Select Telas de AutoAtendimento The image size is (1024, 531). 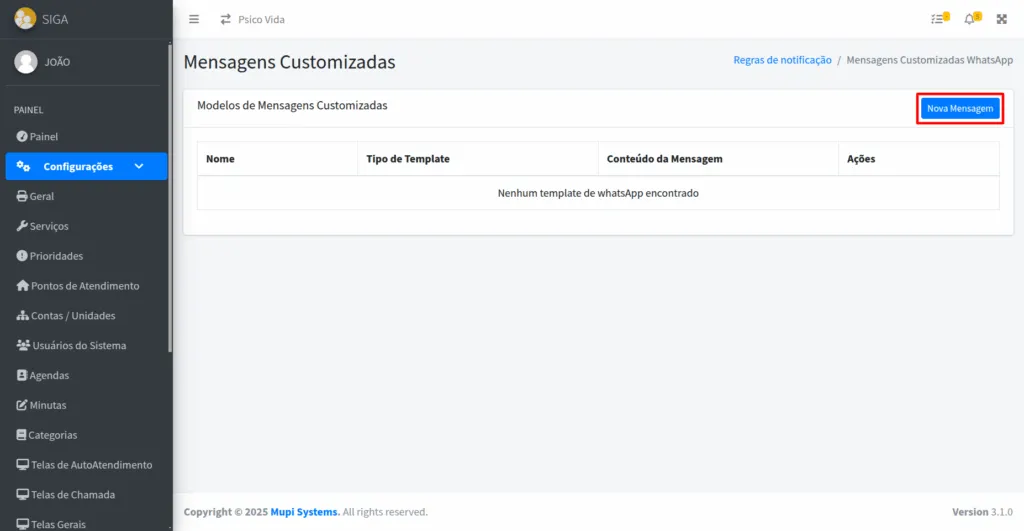(90, 465)
